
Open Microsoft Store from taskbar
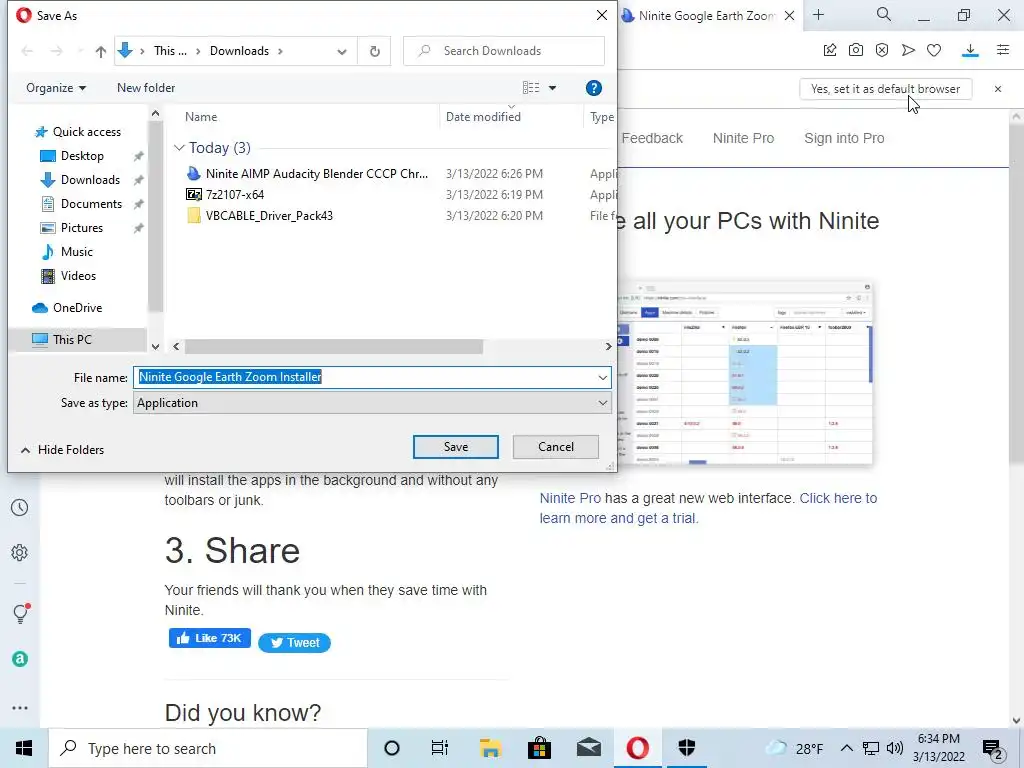539,748
